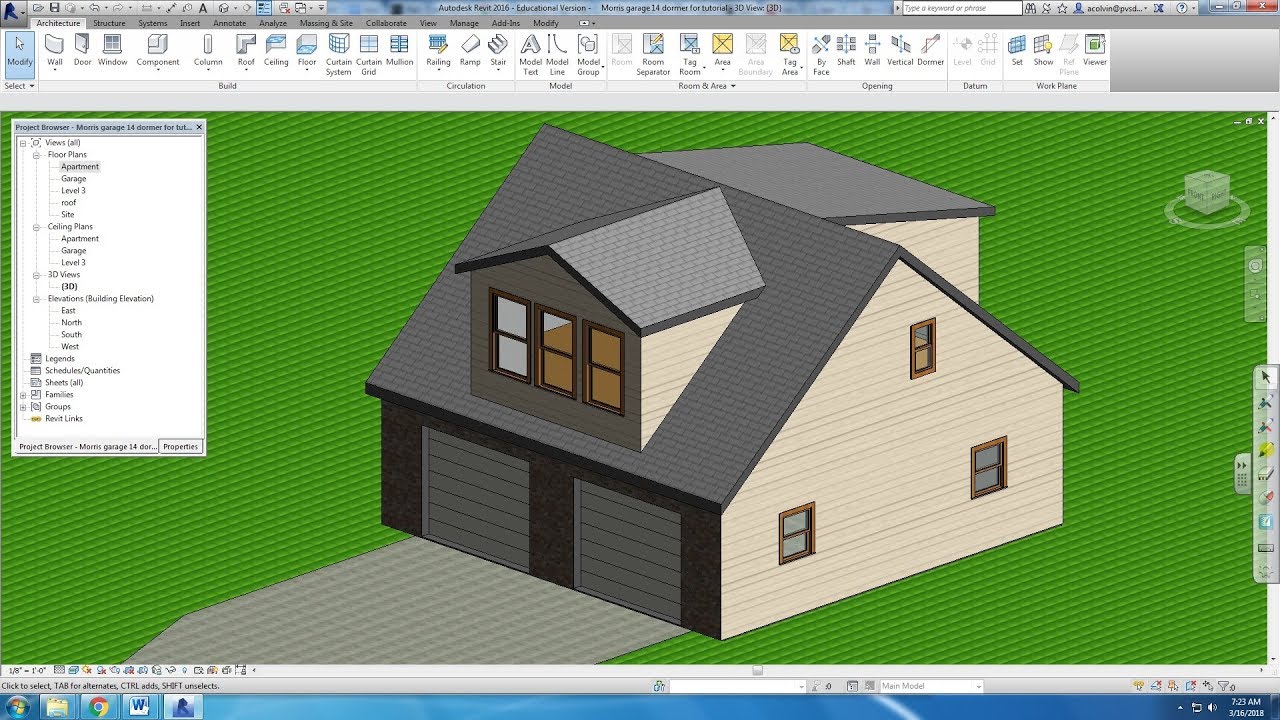Select the Door tool
The width and height of the screenshot is (1280, 720).
point(82,50)
